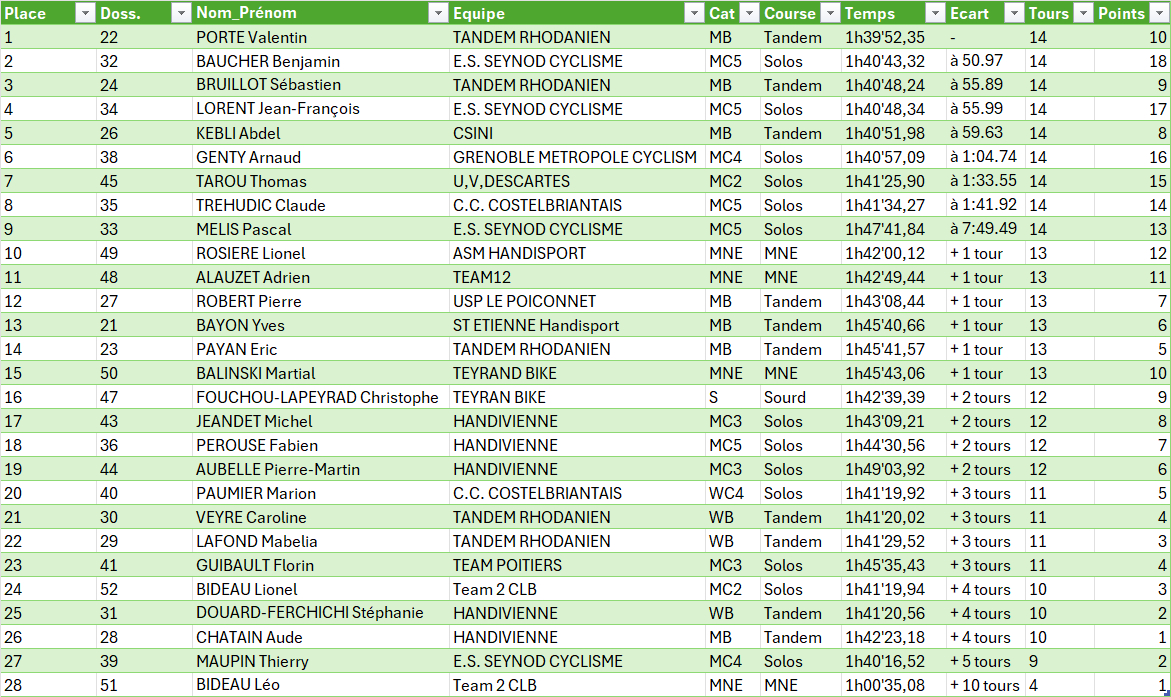Select cell GENTY Arnaud
Viewport: 1171px width, 697px height.
coord(320,157)
